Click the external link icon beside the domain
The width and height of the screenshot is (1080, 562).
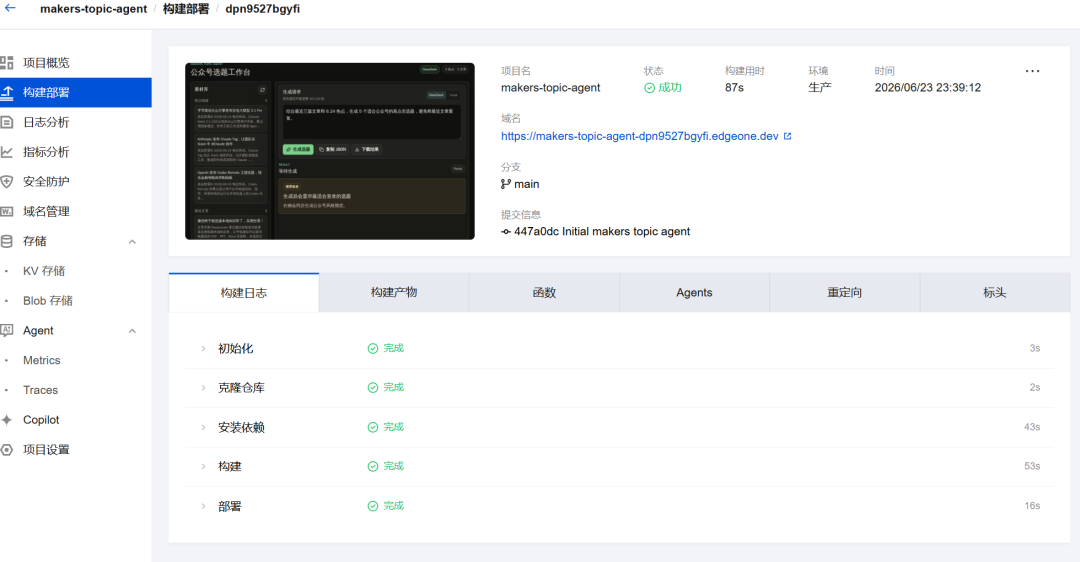(787, 136)
